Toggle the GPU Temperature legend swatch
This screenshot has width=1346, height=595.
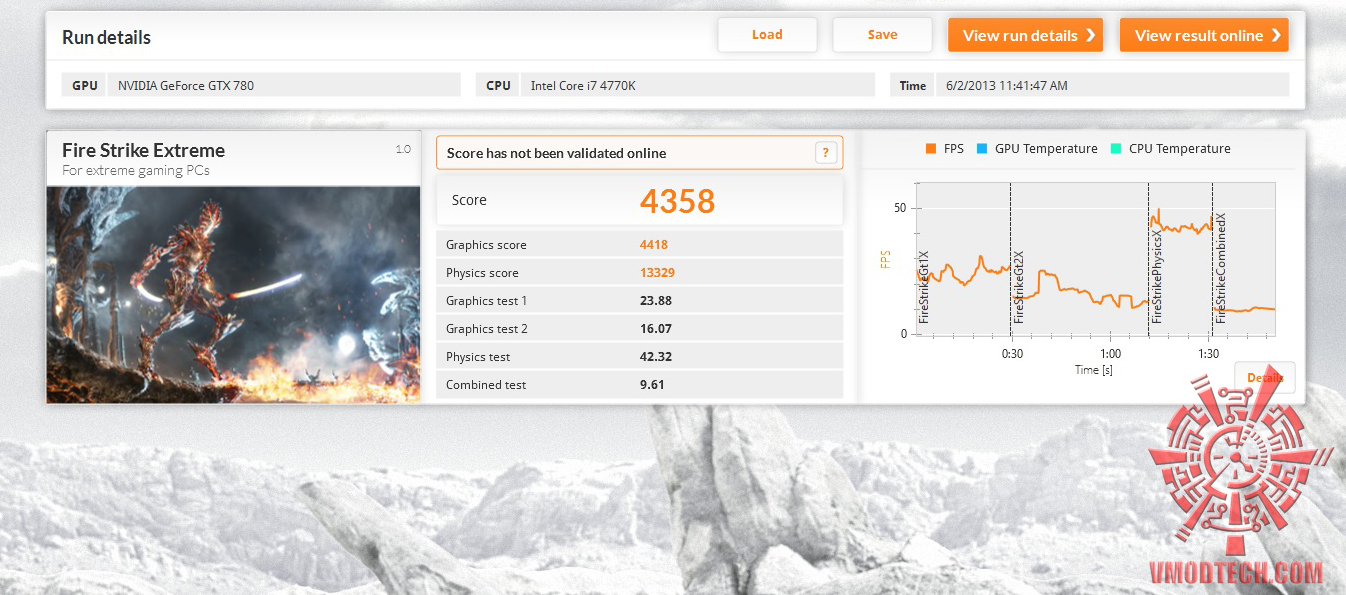982,149
